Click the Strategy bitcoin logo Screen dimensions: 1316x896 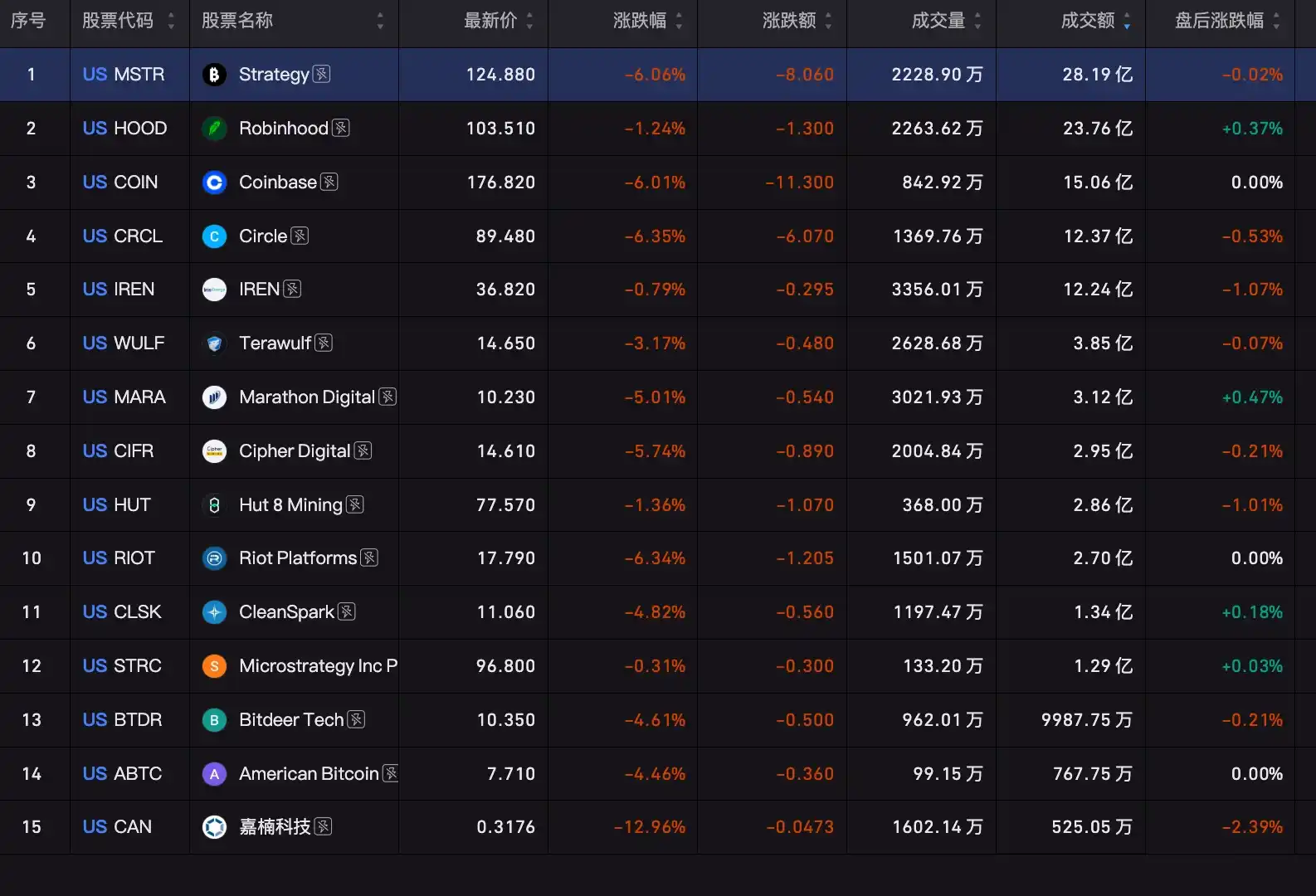[x=214, y=75]
